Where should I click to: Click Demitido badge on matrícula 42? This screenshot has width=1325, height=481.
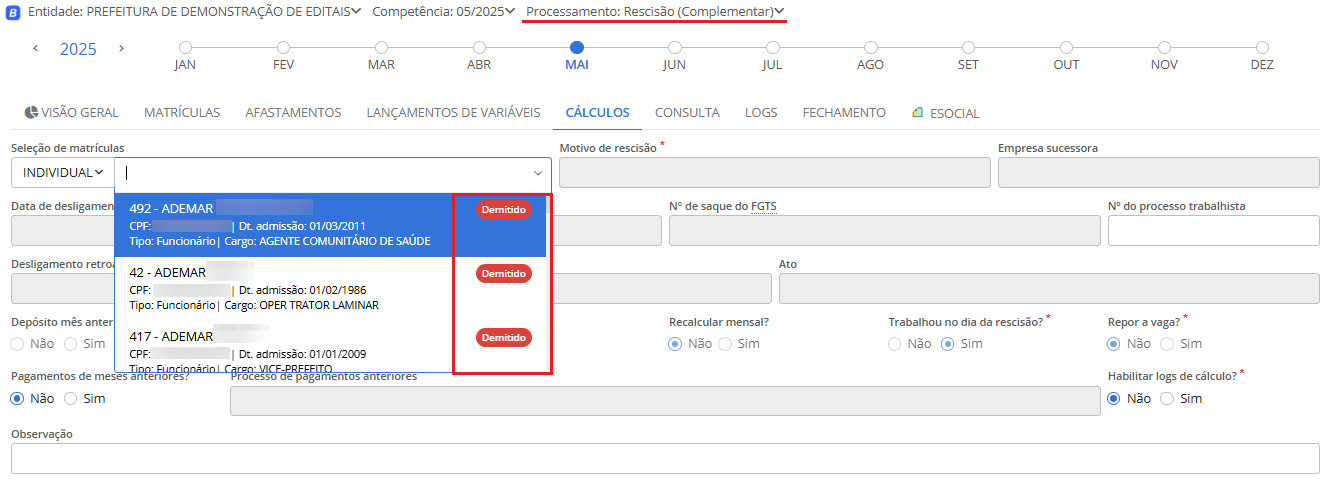(x=503, y=273)
